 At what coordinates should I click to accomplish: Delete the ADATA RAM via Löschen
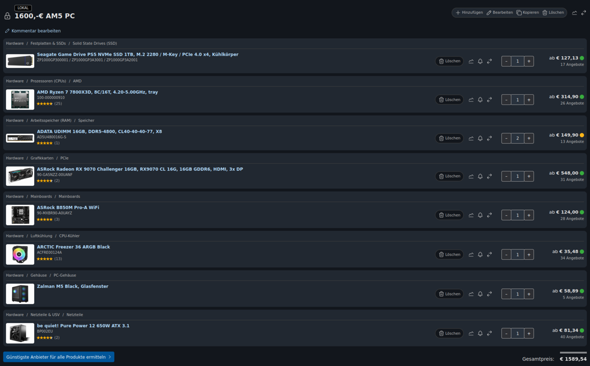pyautogui.click(x=449, y=138)
